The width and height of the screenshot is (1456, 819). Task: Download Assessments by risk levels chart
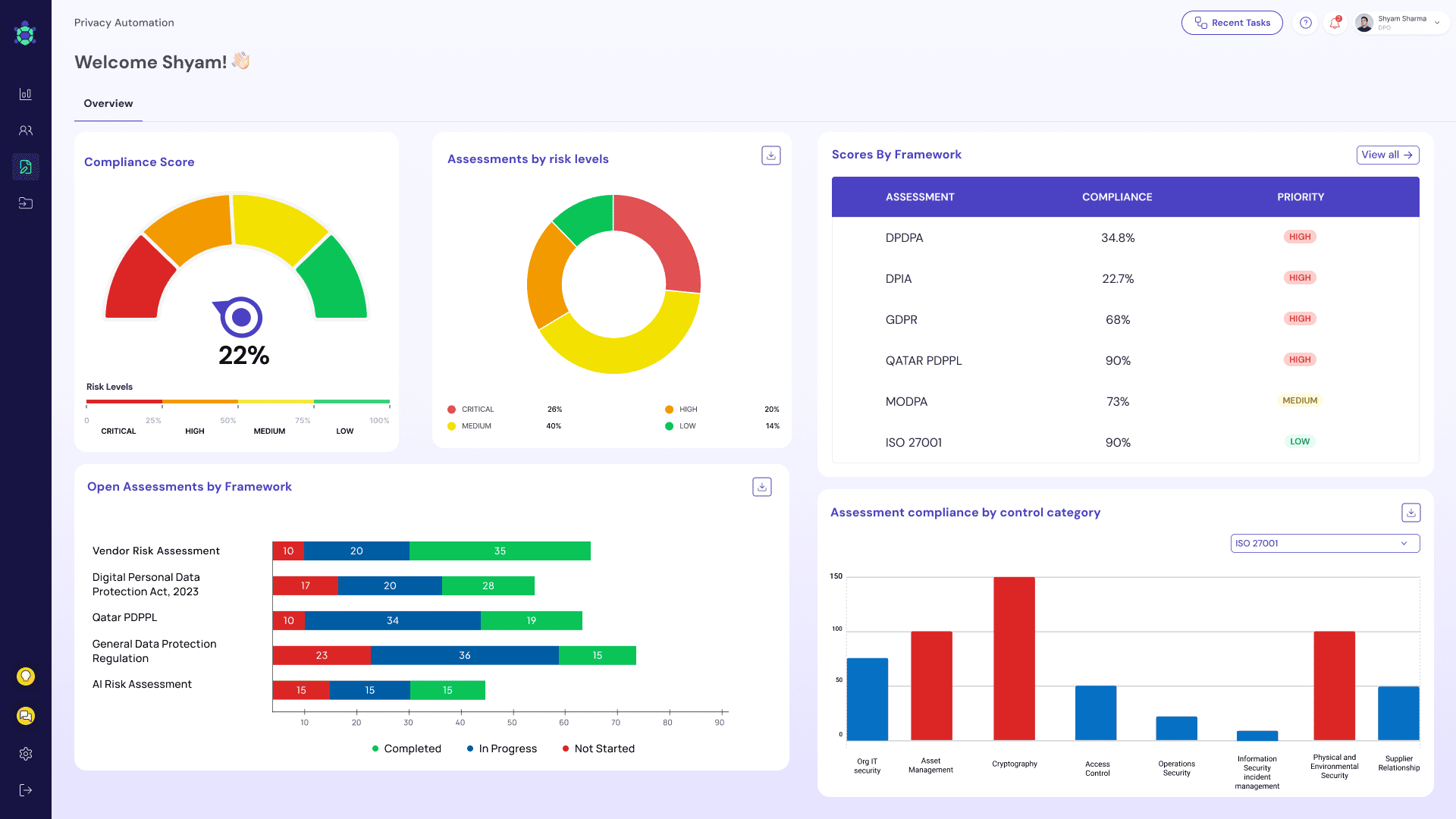(x=770, y=155)
